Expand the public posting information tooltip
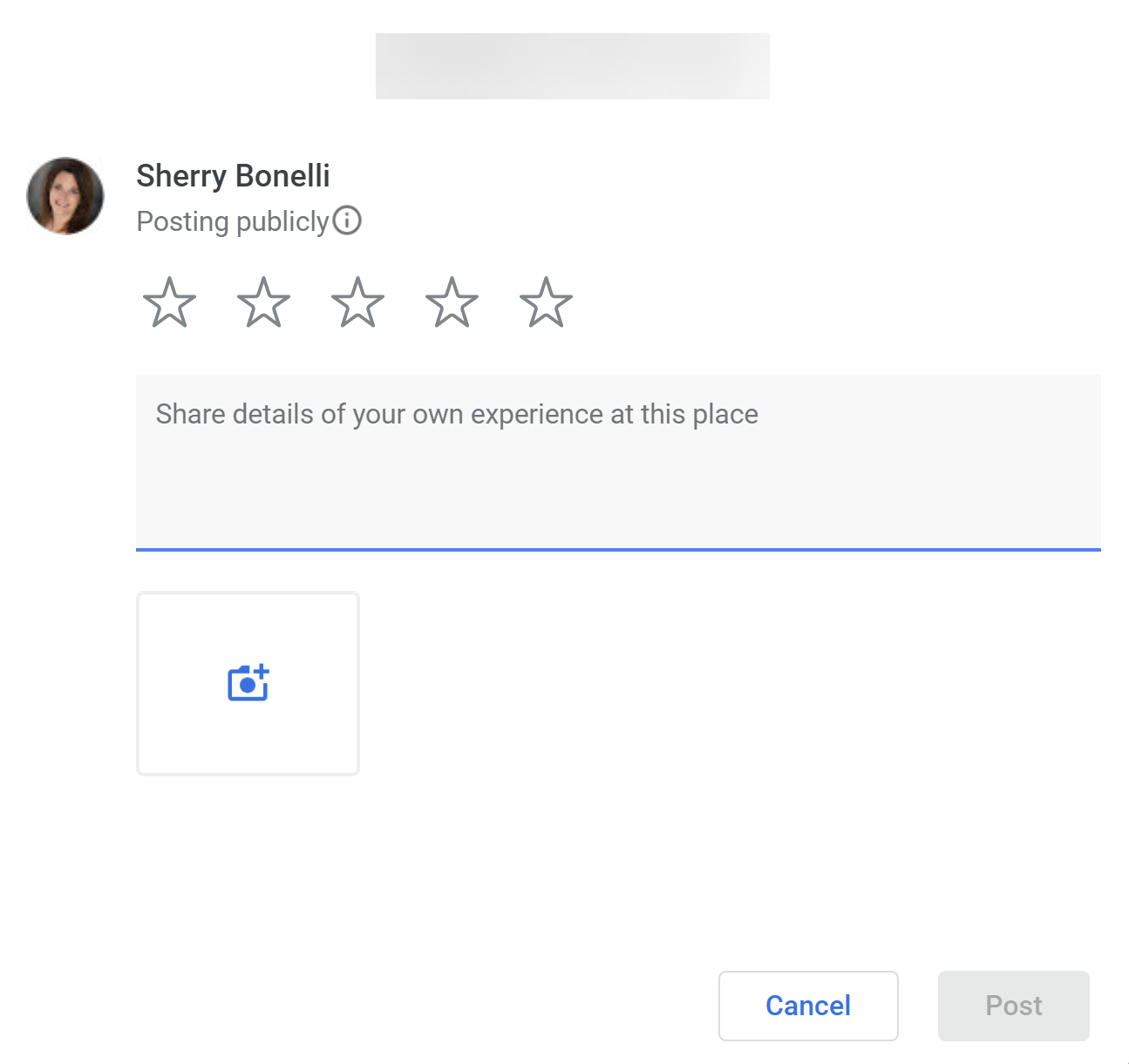Image resolution: width=1129 pixels, height=1064 pixels. pyautogui.click(x=348, y=221)
